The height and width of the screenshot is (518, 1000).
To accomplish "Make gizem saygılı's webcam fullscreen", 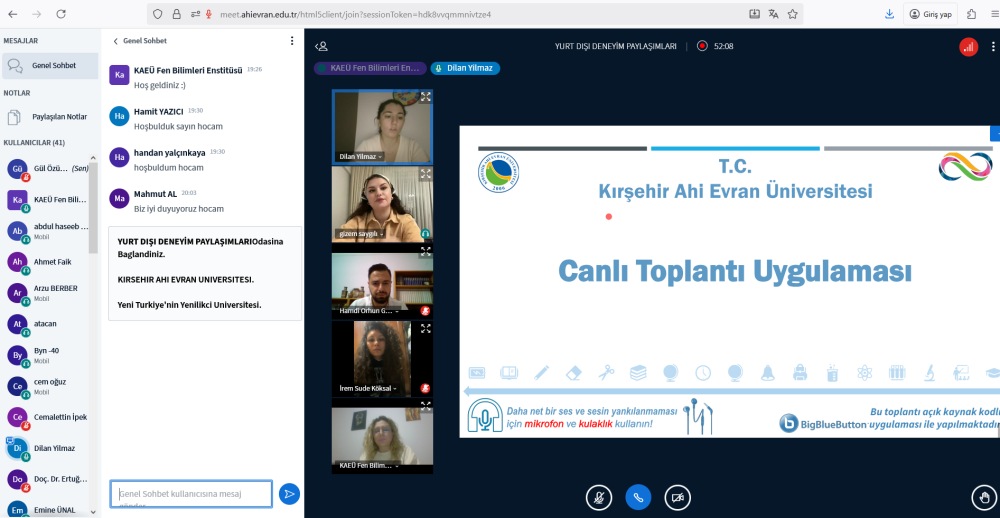I will tap(425, 174).
